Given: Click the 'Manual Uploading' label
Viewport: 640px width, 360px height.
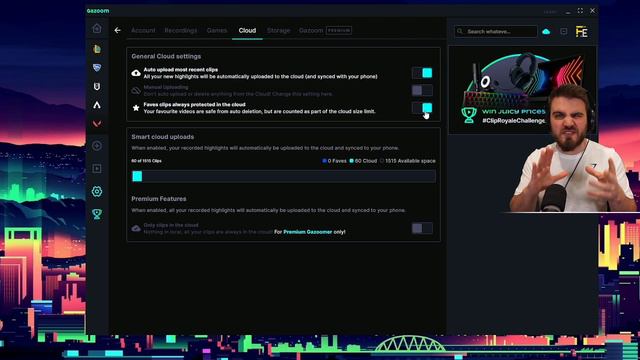Looking at the screenshot, I should (166, 87).
